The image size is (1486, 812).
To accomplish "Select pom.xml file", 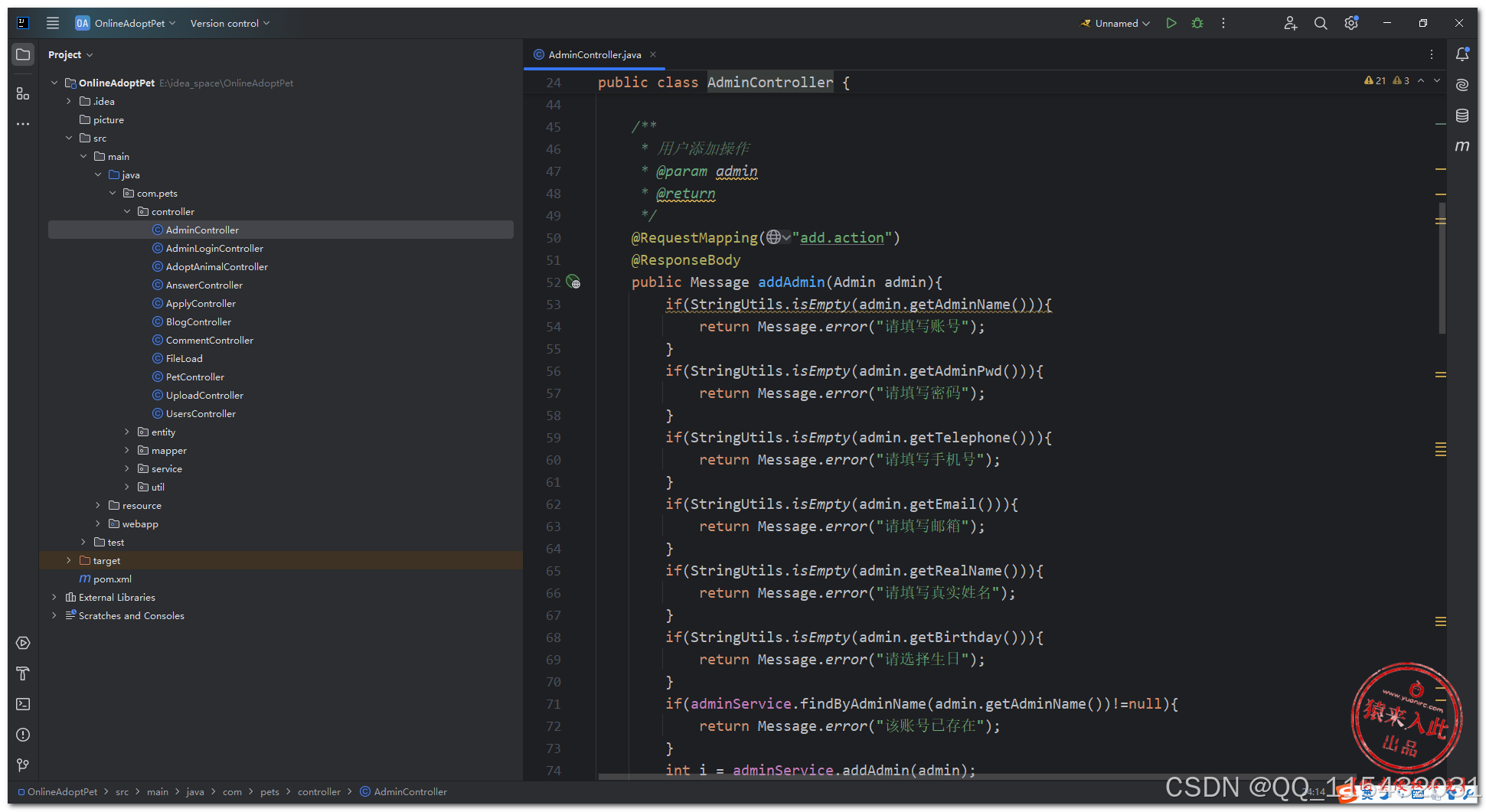I will tap(113, 579).
